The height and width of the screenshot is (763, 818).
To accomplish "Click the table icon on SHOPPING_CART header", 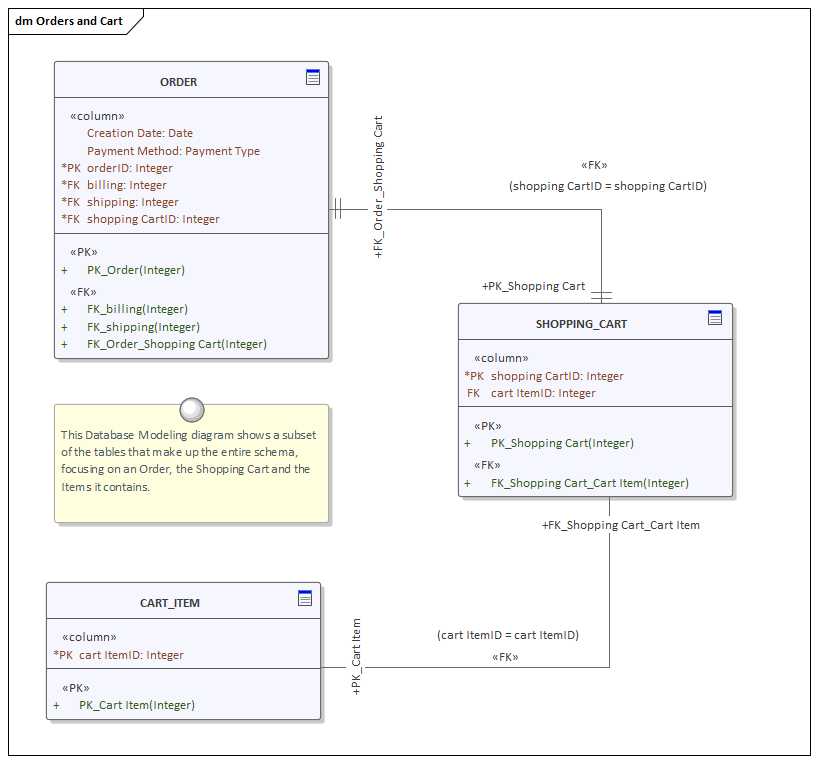I will pyautogui.click(x=715, y=317).
